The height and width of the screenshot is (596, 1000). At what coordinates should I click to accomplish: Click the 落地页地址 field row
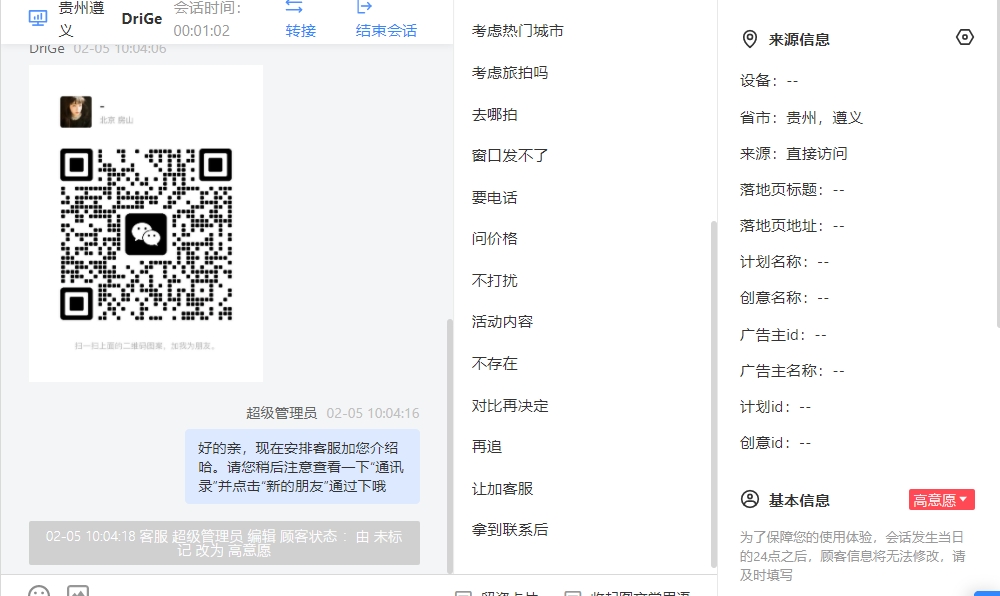click(792, 226)
